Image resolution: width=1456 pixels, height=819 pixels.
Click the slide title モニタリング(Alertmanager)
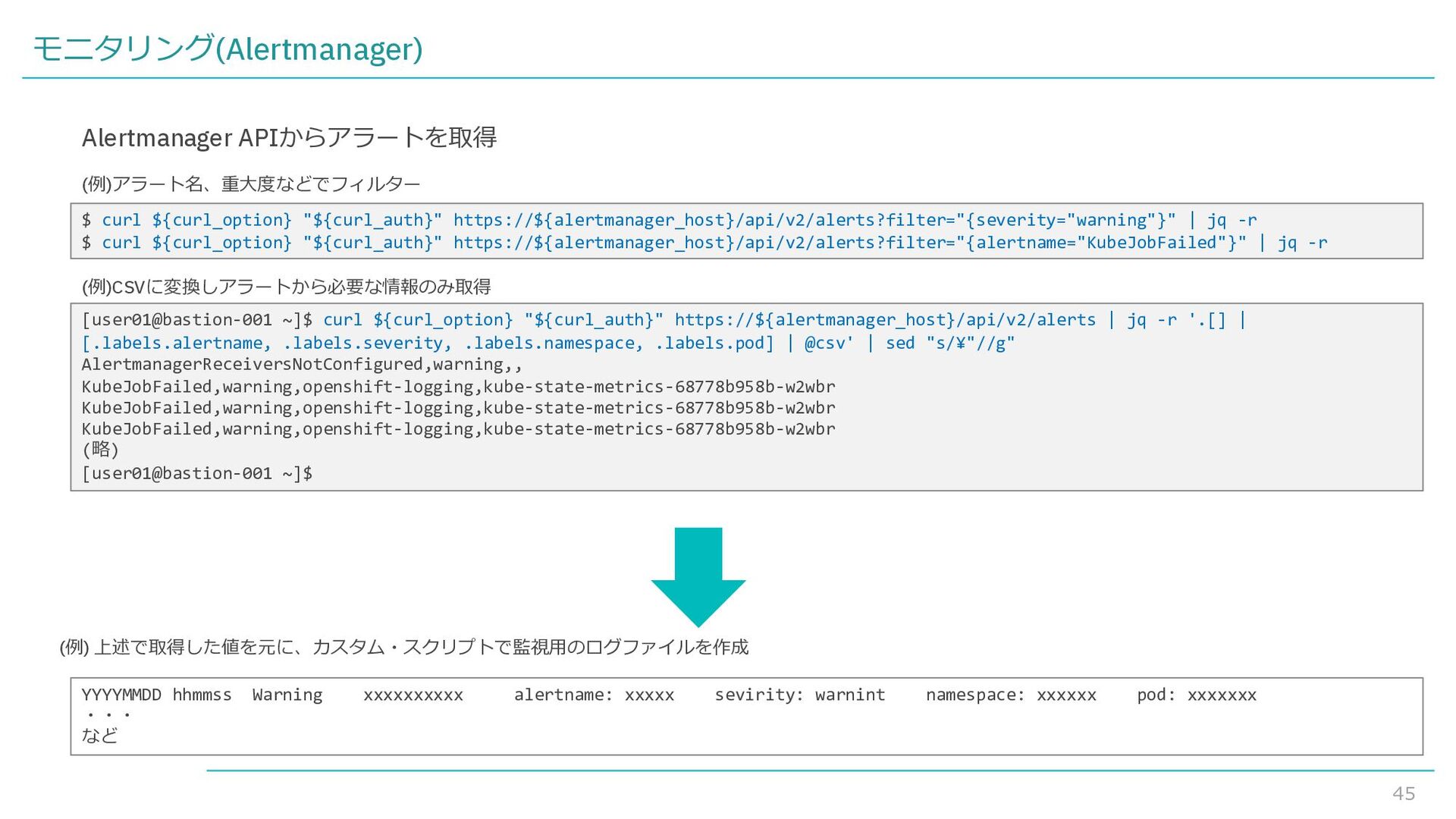coord(227,49)
